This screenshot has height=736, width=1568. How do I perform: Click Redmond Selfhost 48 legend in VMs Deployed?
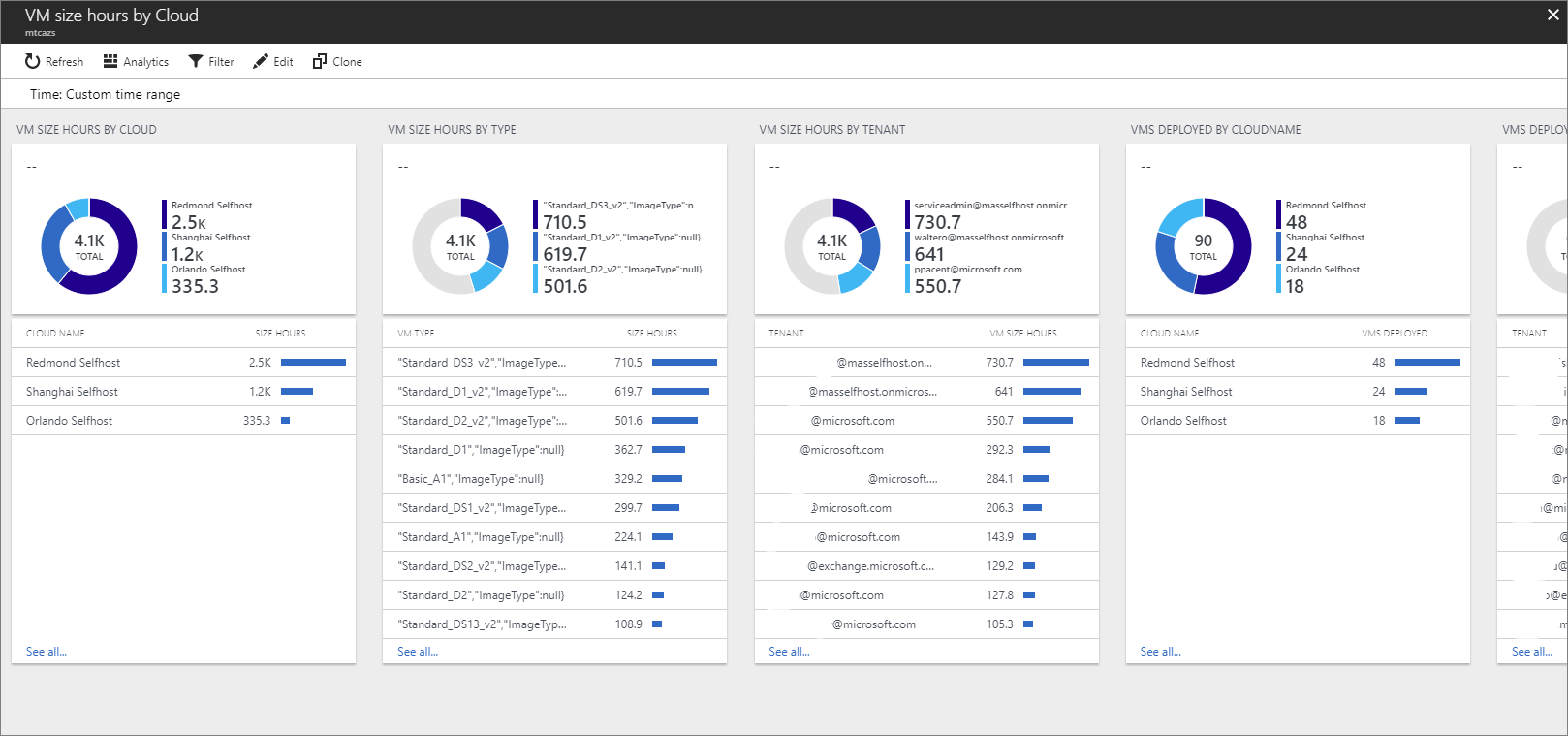point(1322,215)
